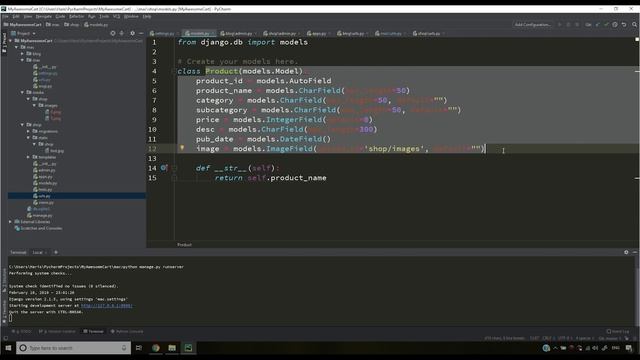Image resolution: width=640 pixels, height=360 pixels.
Task: Select db.sqlite3 in the project tree
Action: (39, 209)
